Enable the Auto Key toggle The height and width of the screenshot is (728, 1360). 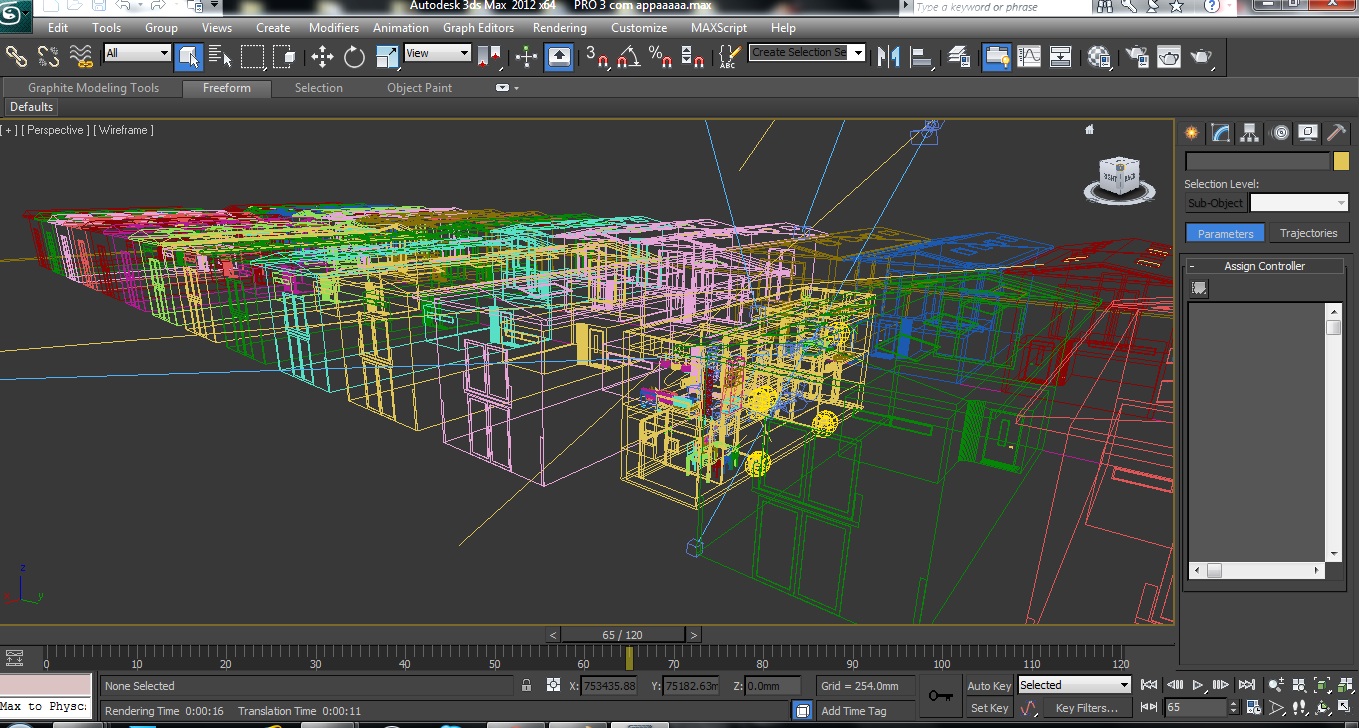click(988, 686)
